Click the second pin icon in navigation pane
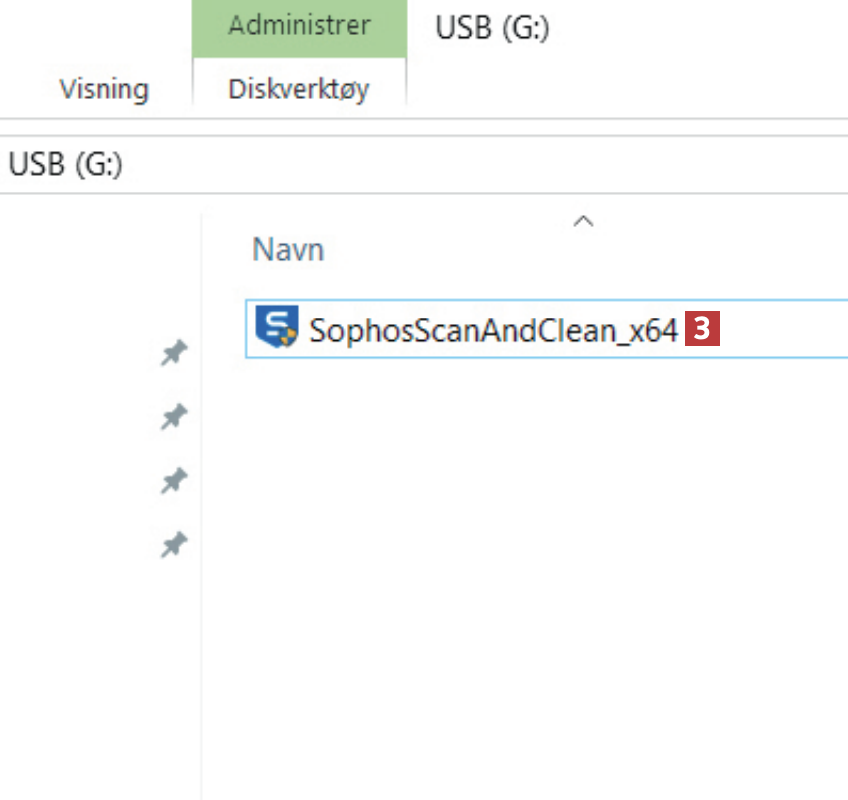This screenshot has height=800, width=848. [174, 417]
